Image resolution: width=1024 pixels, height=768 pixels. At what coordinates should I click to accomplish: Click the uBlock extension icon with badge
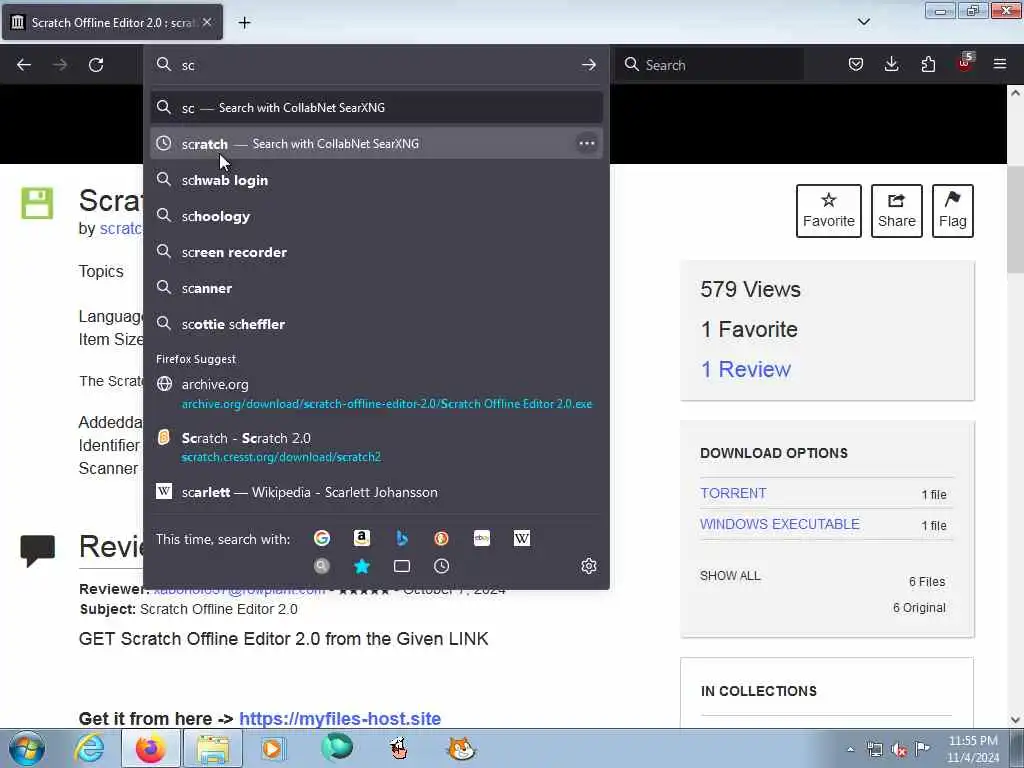tap(965, 63)
